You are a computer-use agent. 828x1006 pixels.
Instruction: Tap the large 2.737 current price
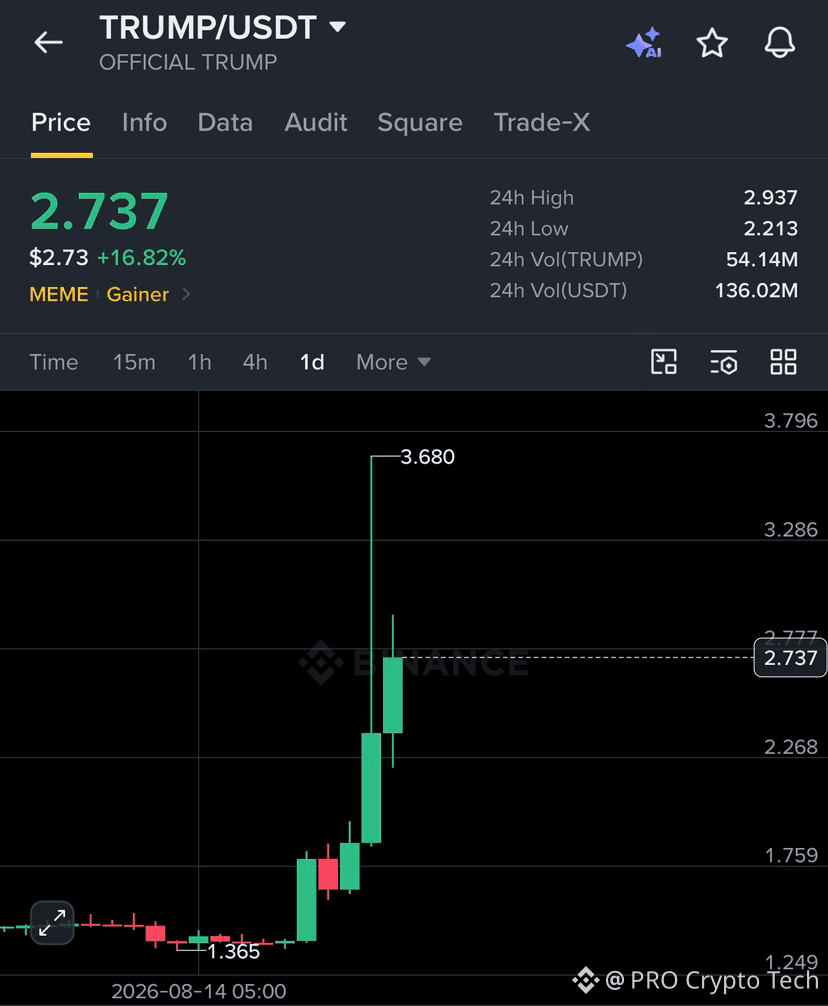[x=99, y=211]
